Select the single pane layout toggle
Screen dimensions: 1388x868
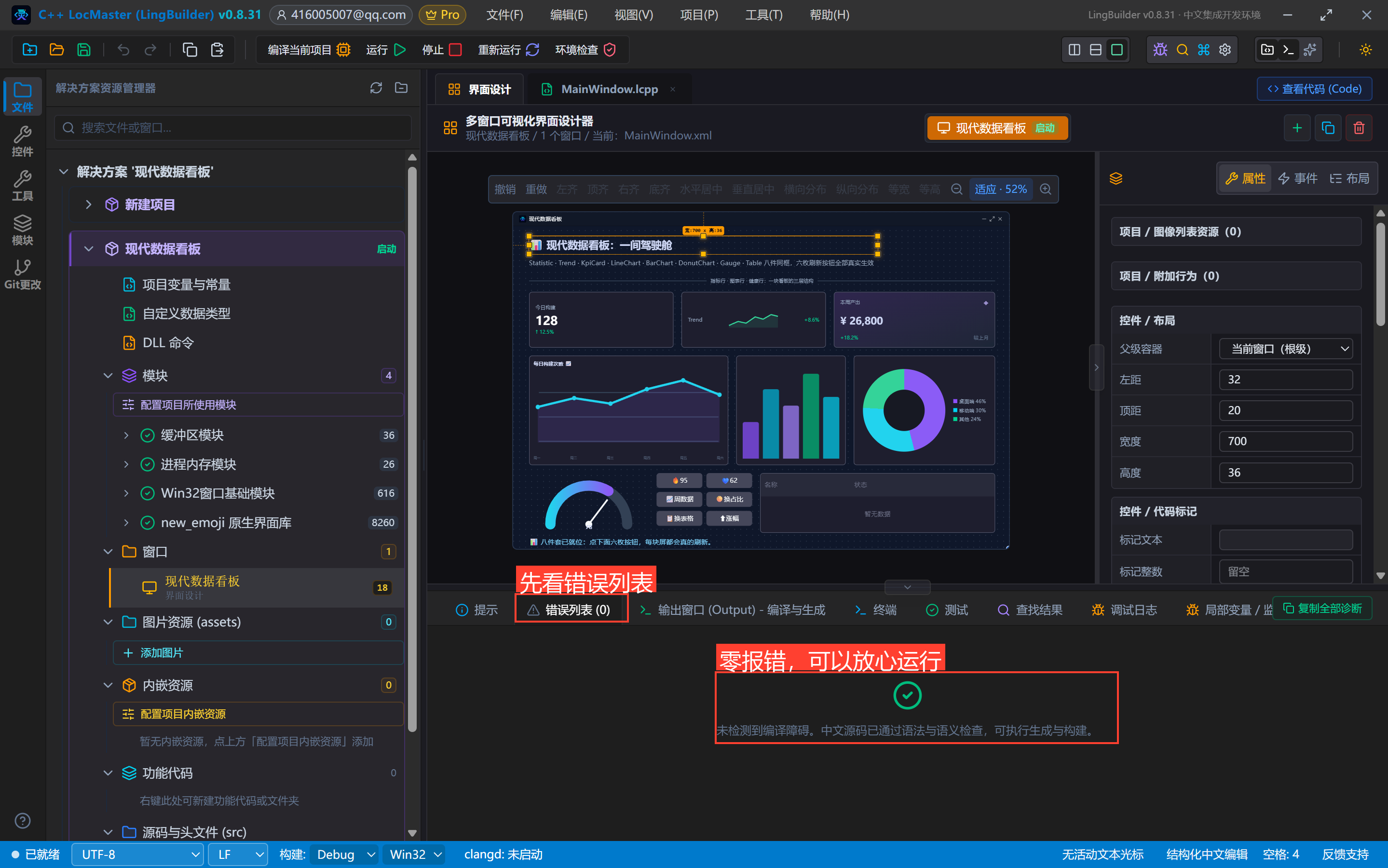click(x=1117, y=50)
